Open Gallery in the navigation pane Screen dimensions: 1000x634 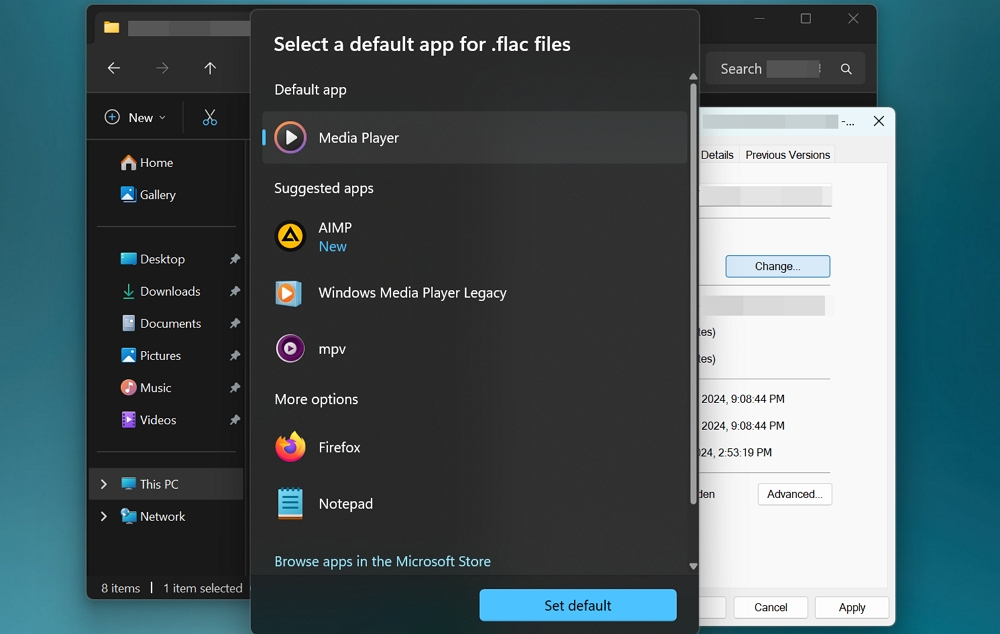pyautogui.click(x=148, y=195)
